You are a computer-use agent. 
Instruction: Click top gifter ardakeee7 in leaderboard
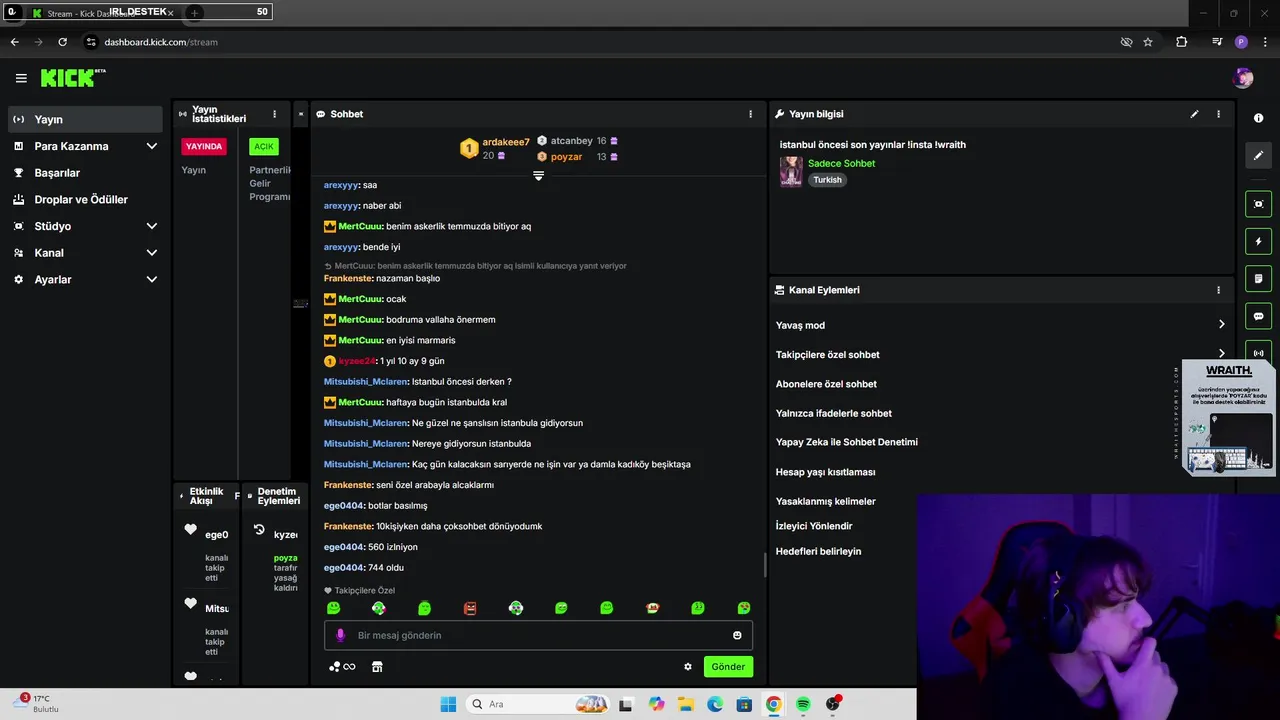[x=506, y=142]
